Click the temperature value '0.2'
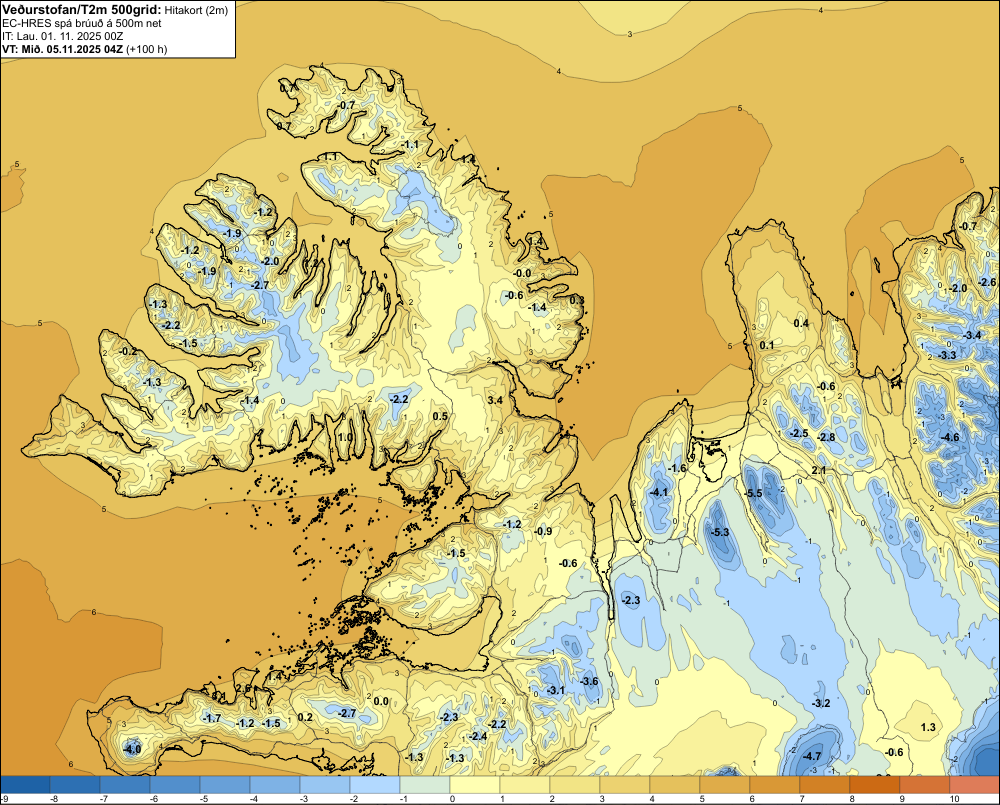 pyautogui.click(x=305, y=717)
